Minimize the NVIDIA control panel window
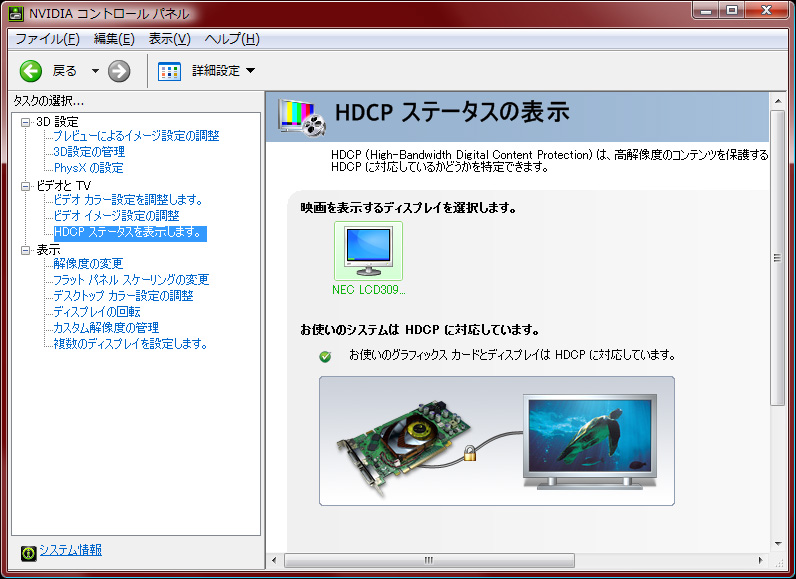796x579 pixels. (x=706, y=10)
